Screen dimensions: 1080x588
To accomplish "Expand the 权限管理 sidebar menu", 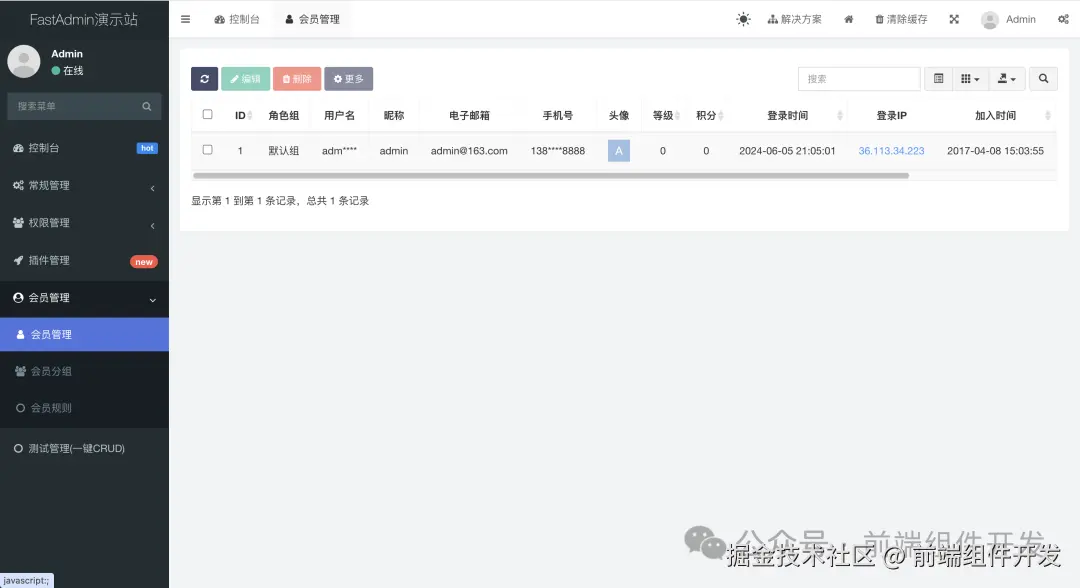I will [x=84, y=222].
